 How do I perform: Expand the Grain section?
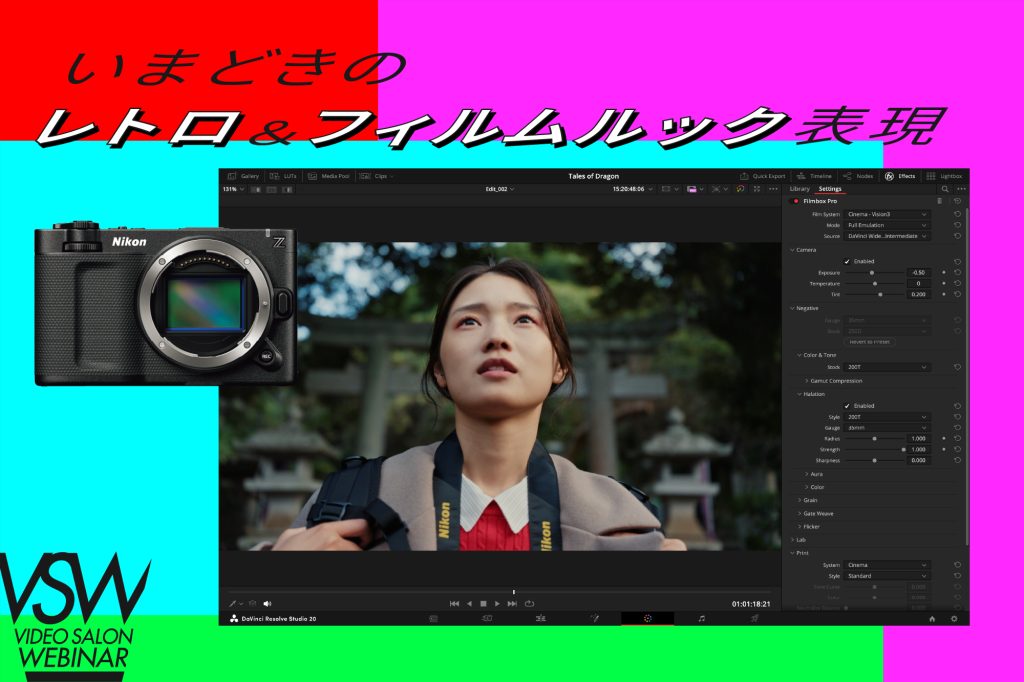tap(810, 500)
